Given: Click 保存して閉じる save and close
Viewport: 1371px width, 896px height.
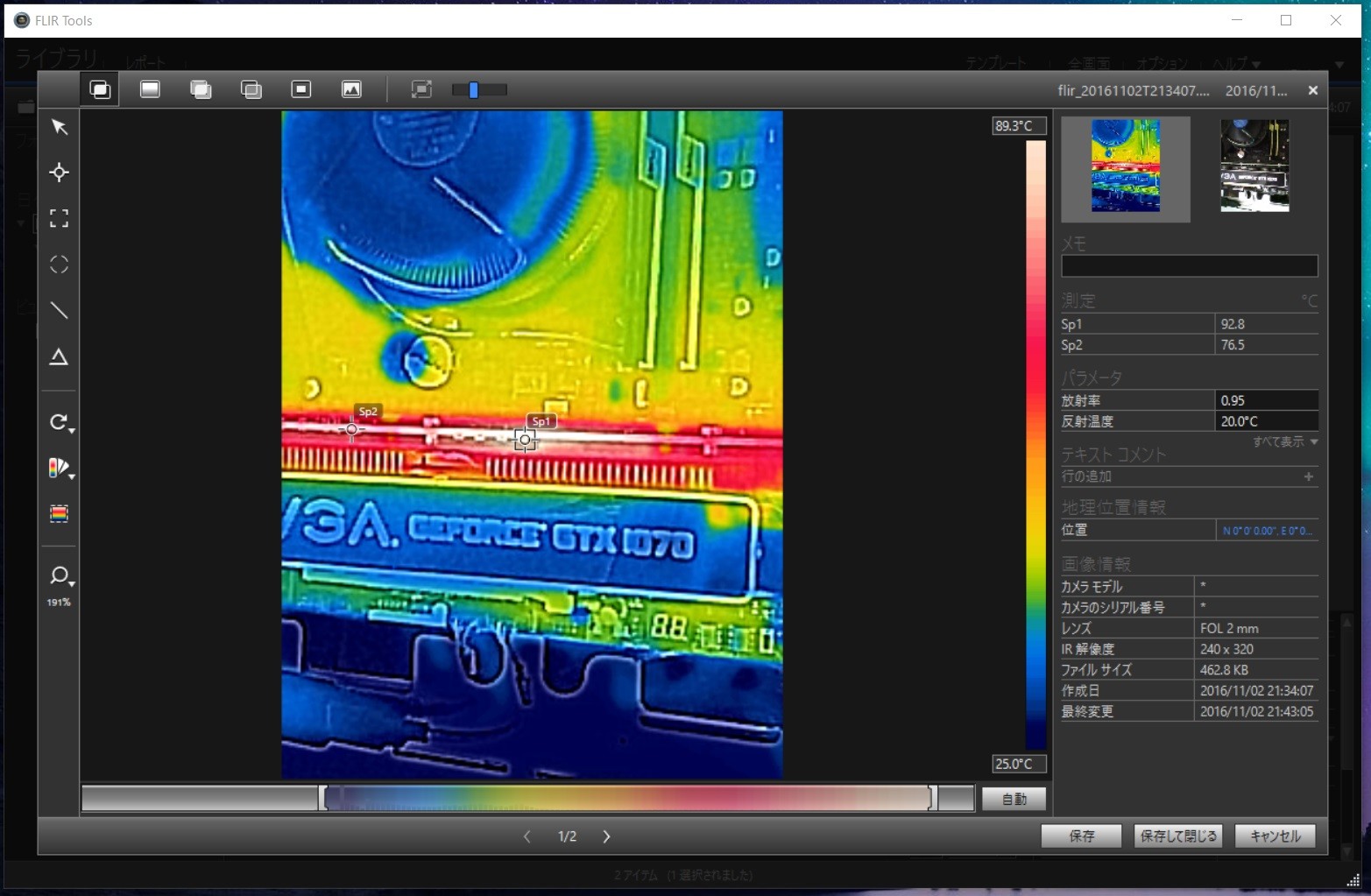Looking at the screenshot, I should [1178, 836].
